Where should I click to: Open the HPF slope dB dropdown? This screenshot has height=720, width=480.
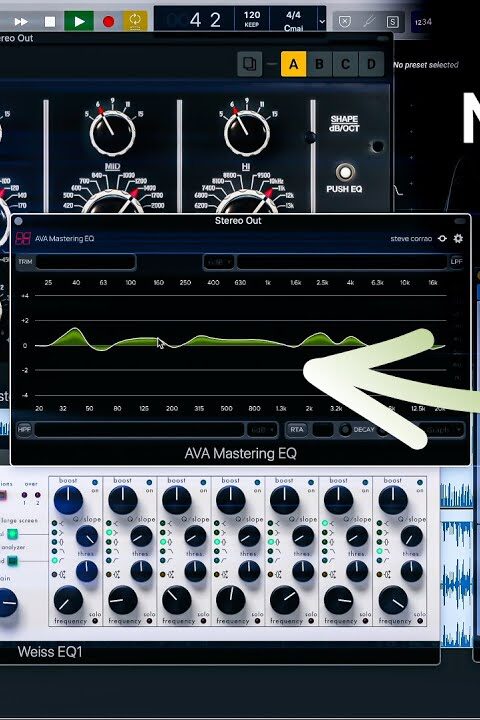pyautogui.click(x=262, y=430)
